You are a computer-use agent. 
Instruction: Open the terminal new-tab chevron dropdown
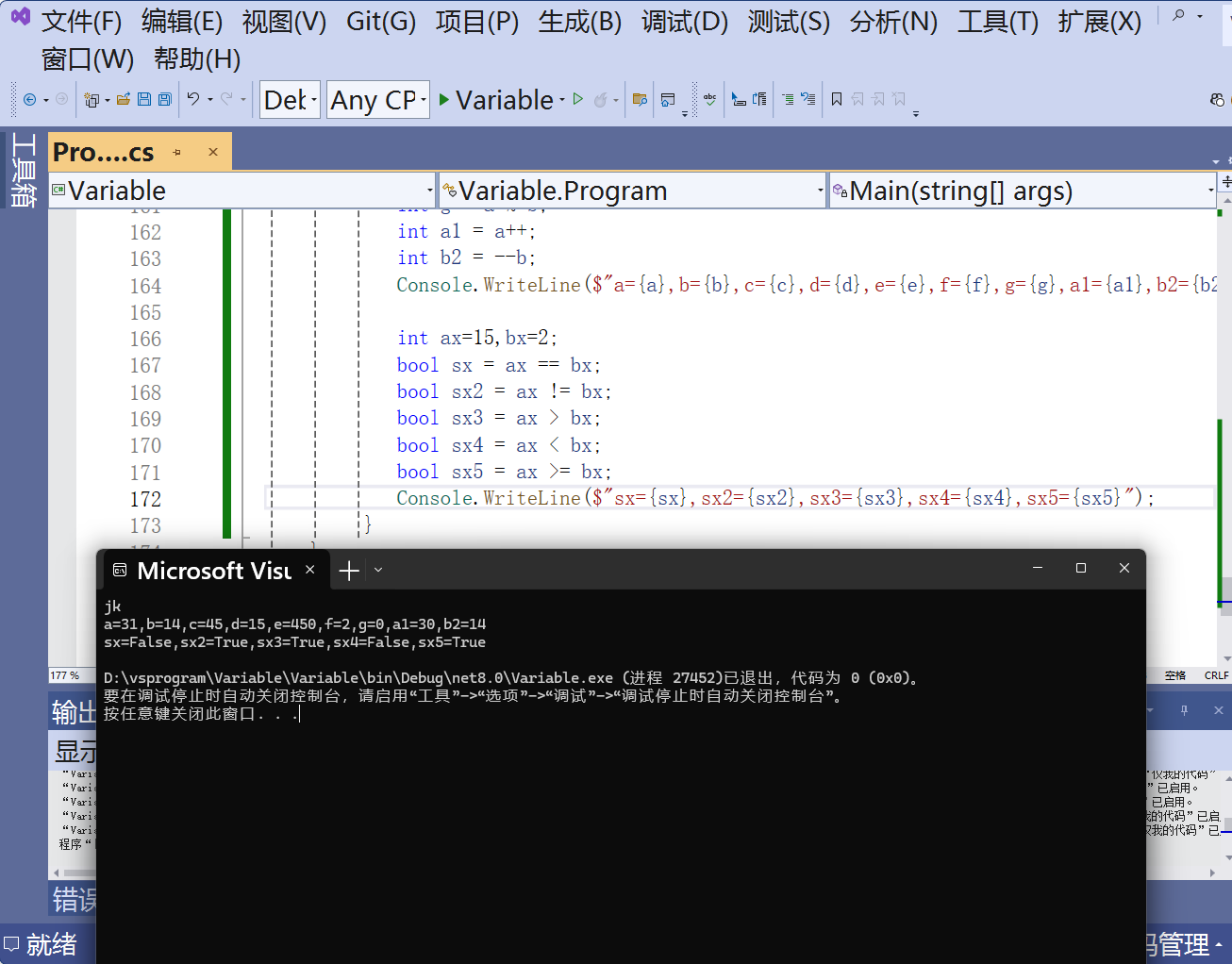click(378, 570)
